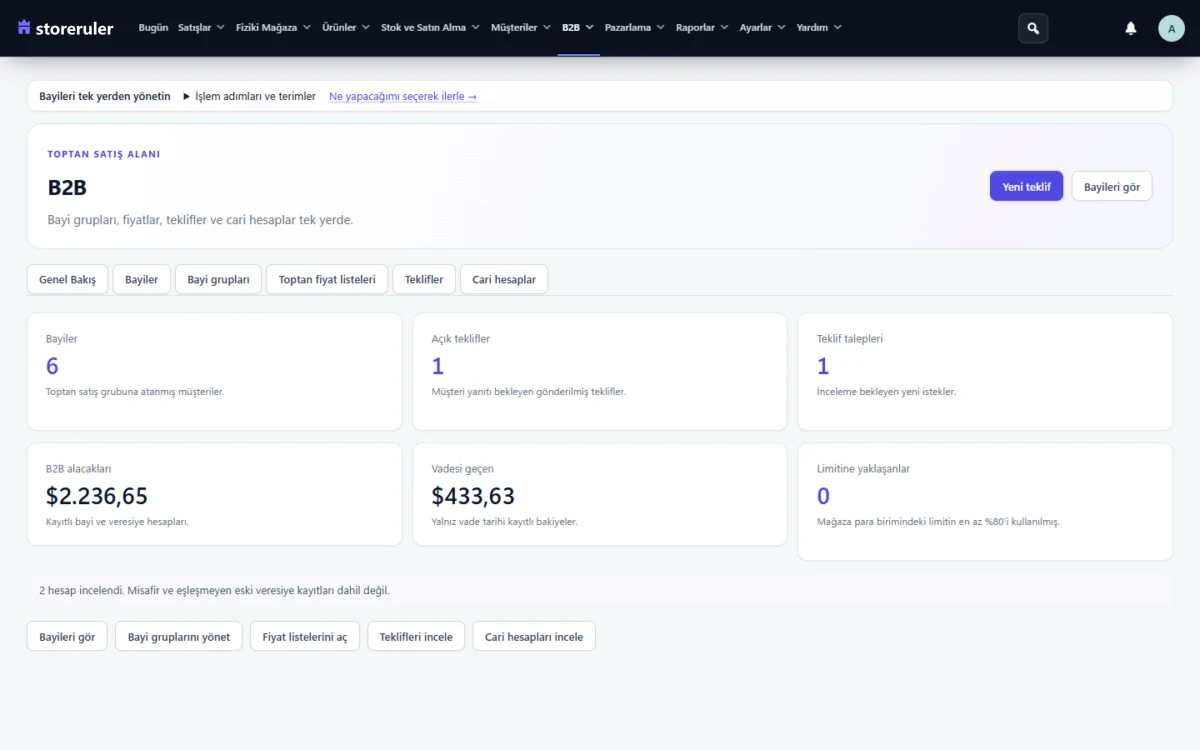
Task: Switch to Bayiler tab
Action: [141, 280]
